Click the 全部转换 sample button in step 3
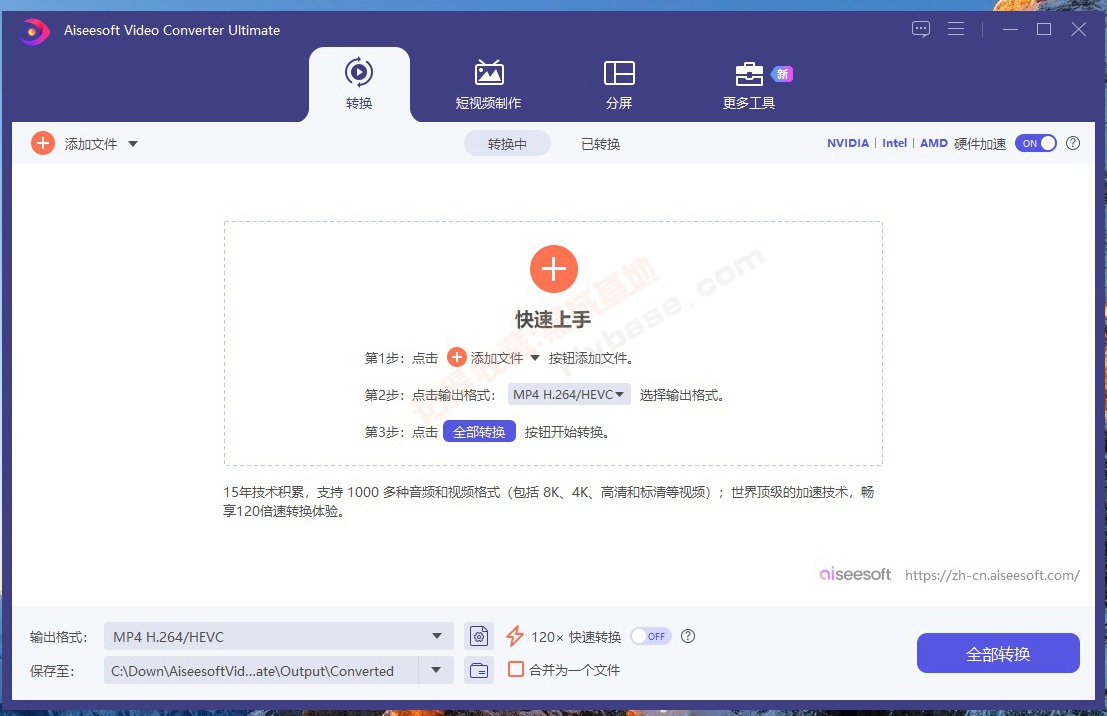 [x=479, y=432]
